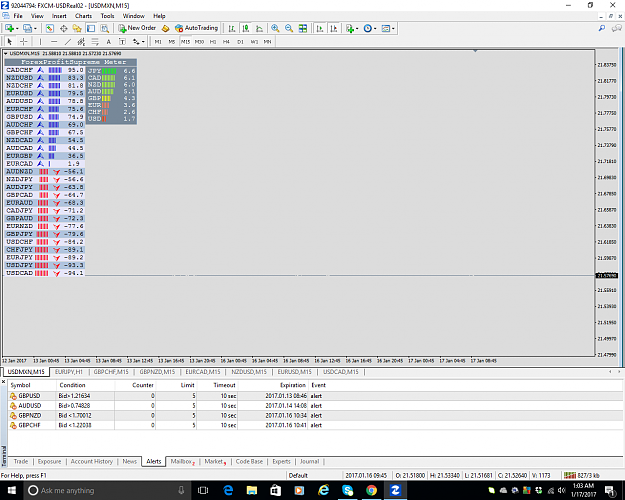Switch to the EURJPY,H1 chart tab
The image size is (625, 500).
pos(69,372)
